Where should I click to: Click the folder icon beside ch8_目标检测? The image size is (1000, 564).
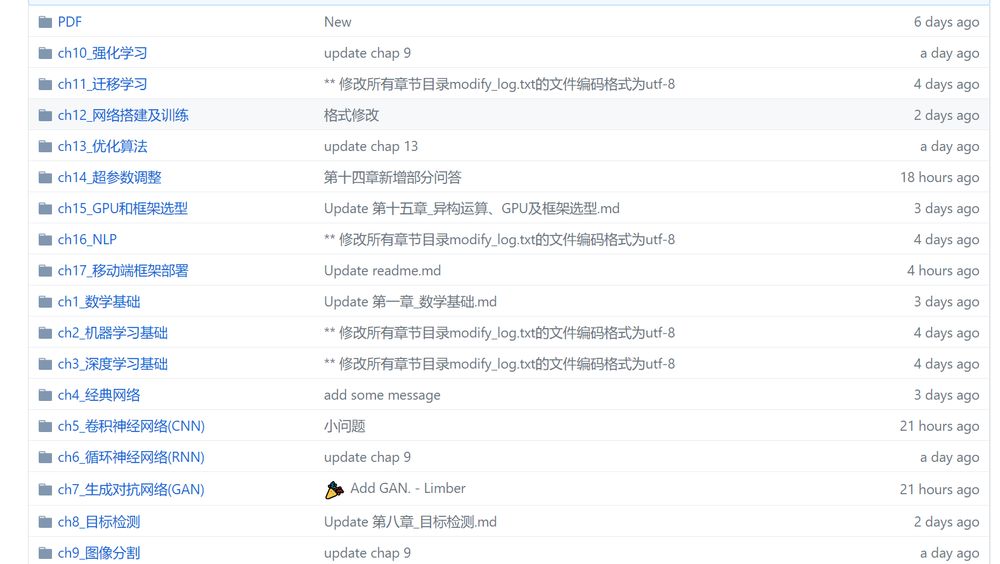45,523
